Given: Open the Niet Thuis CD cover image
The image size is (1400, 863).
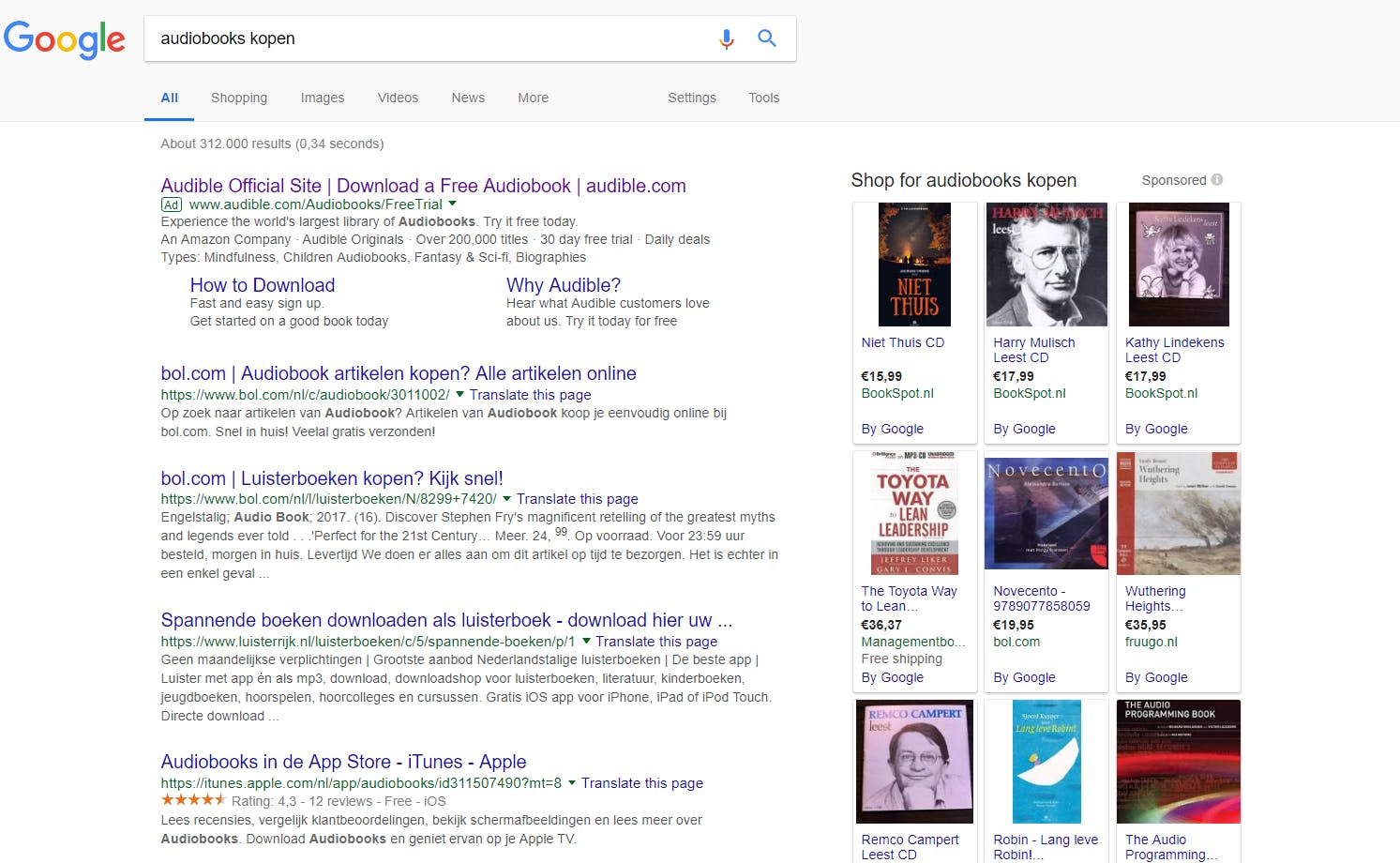Looking at the screenshot, I should (914, 265).
